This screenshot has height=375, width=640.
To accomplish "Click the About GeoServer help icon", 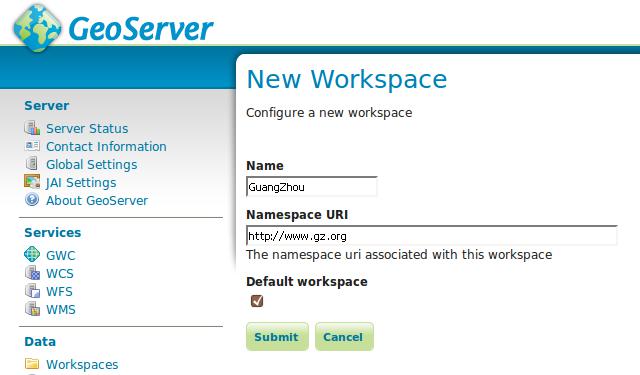I will coord(32,200).
